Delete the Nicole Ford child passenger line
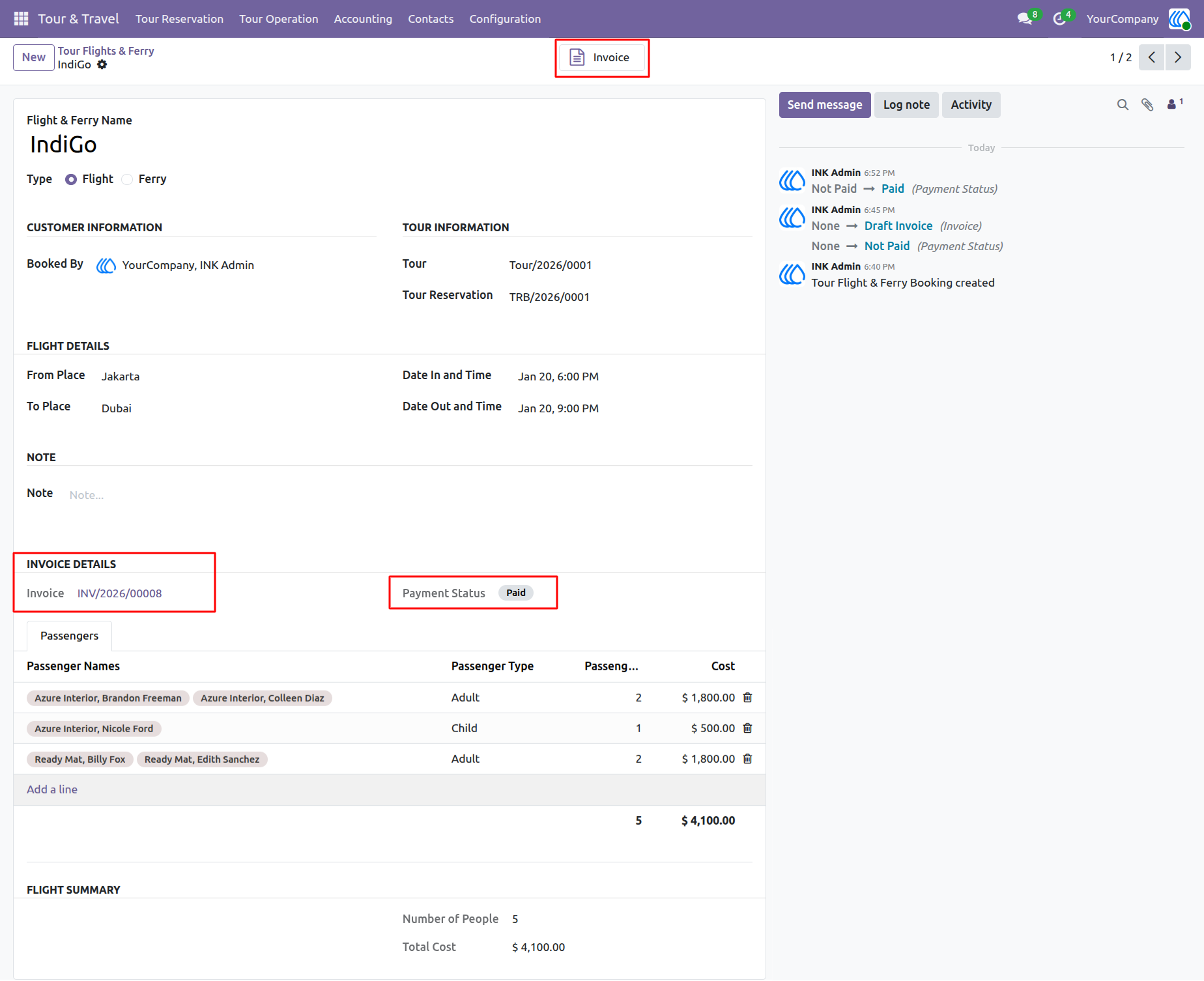 pyautogui.click(x=748, y=728)
